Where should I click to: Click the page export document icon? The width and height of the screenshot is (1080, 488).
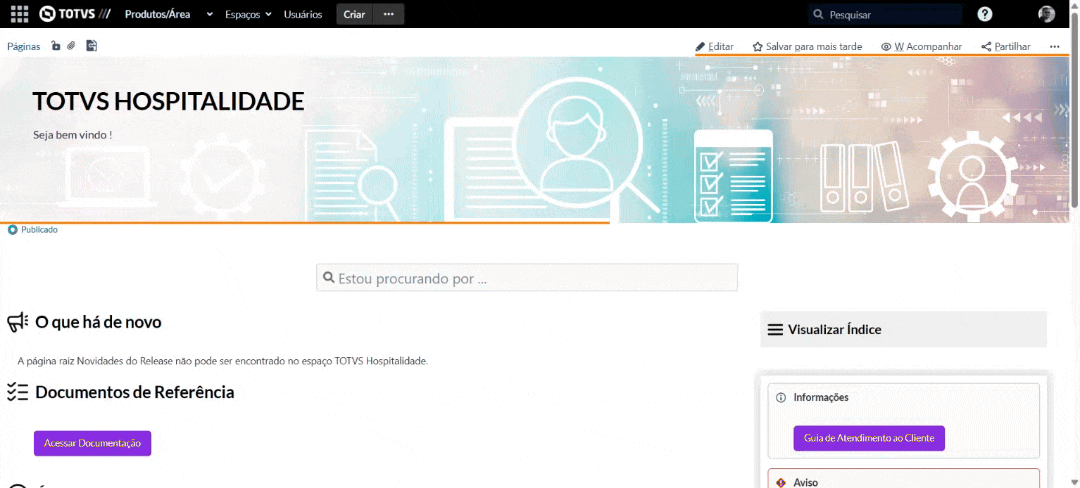pyautogui.click(x=92, y=46)
